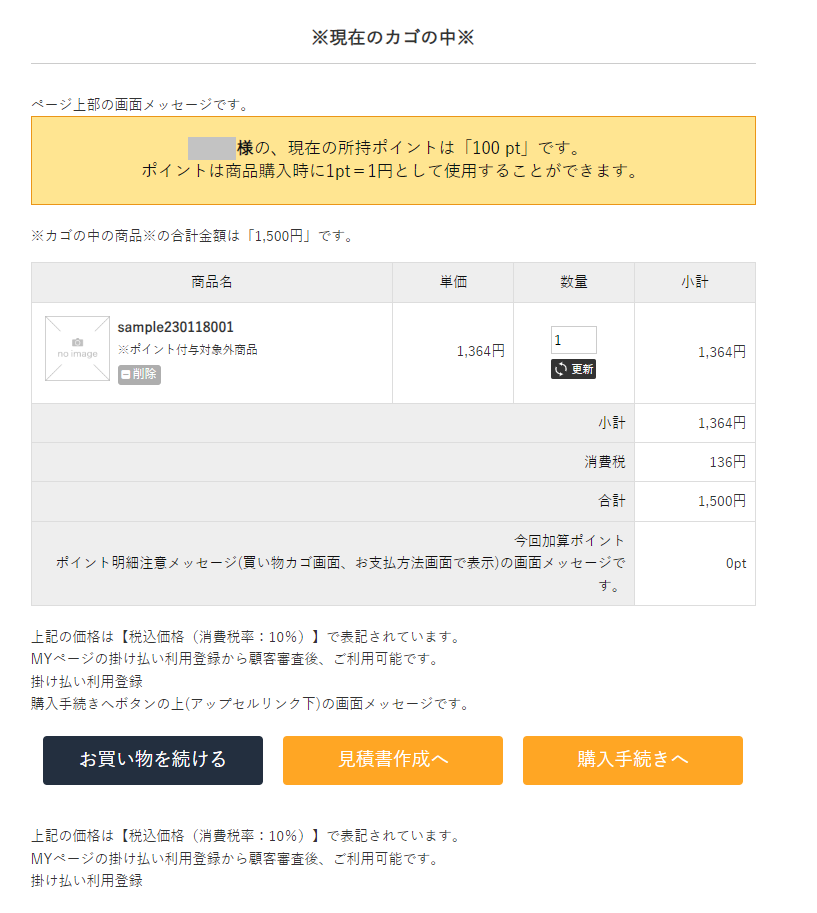The height and width of the screenshot is (913, 817).
Task: Focus the quantity input field
Action: click(x=573, y=340)
